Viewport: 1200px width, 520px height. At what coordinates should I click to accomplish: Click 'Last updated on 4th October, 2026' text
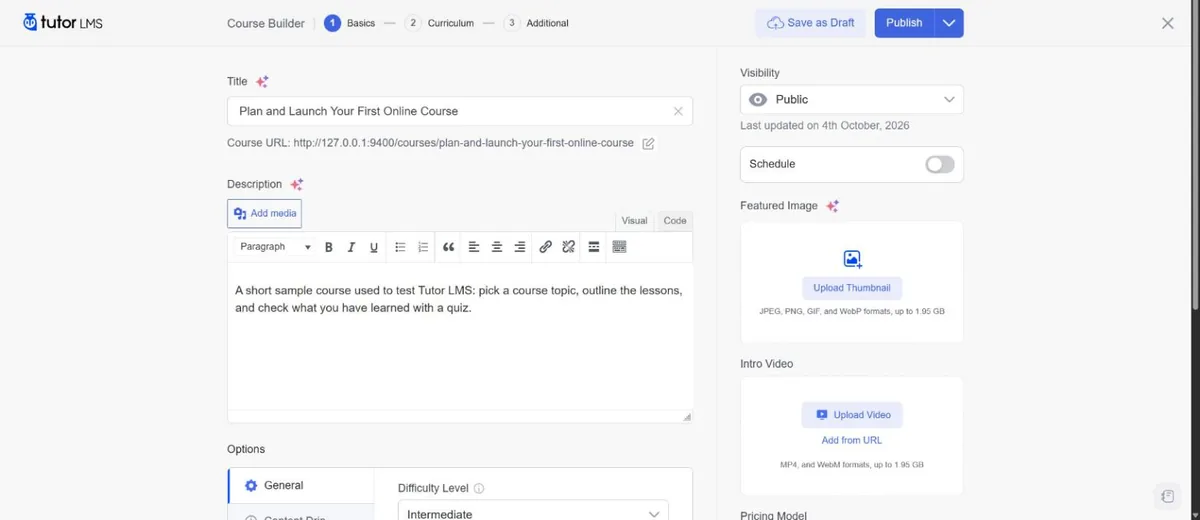click(825, 126)
